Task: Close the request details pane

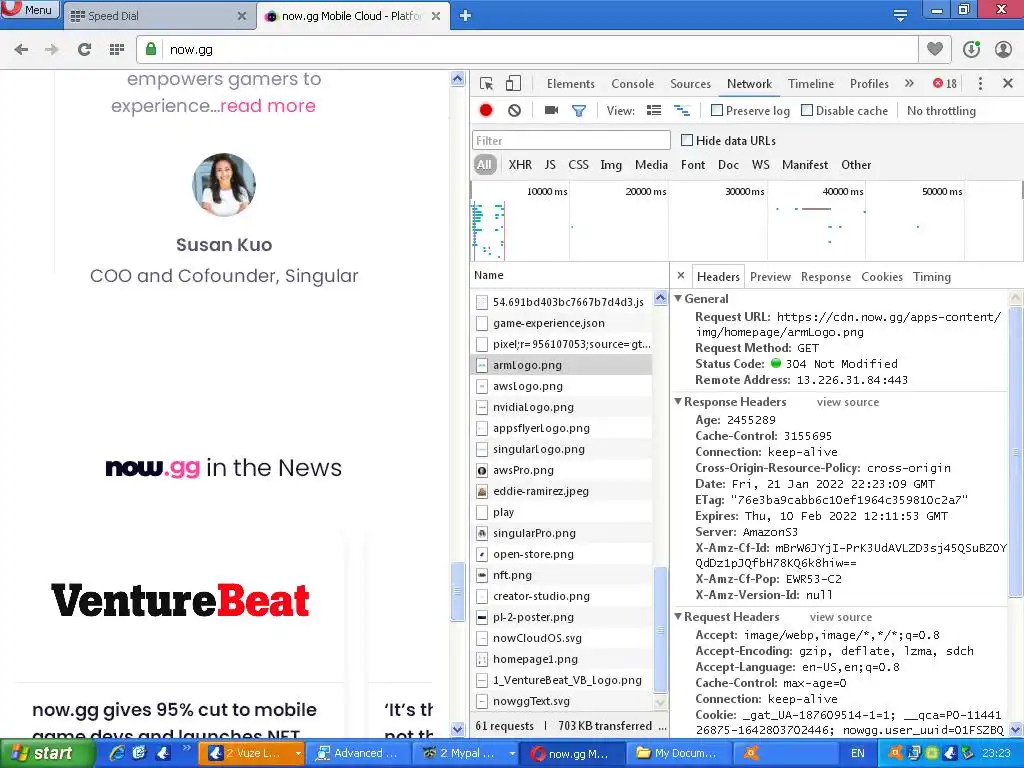Action: 680,276
